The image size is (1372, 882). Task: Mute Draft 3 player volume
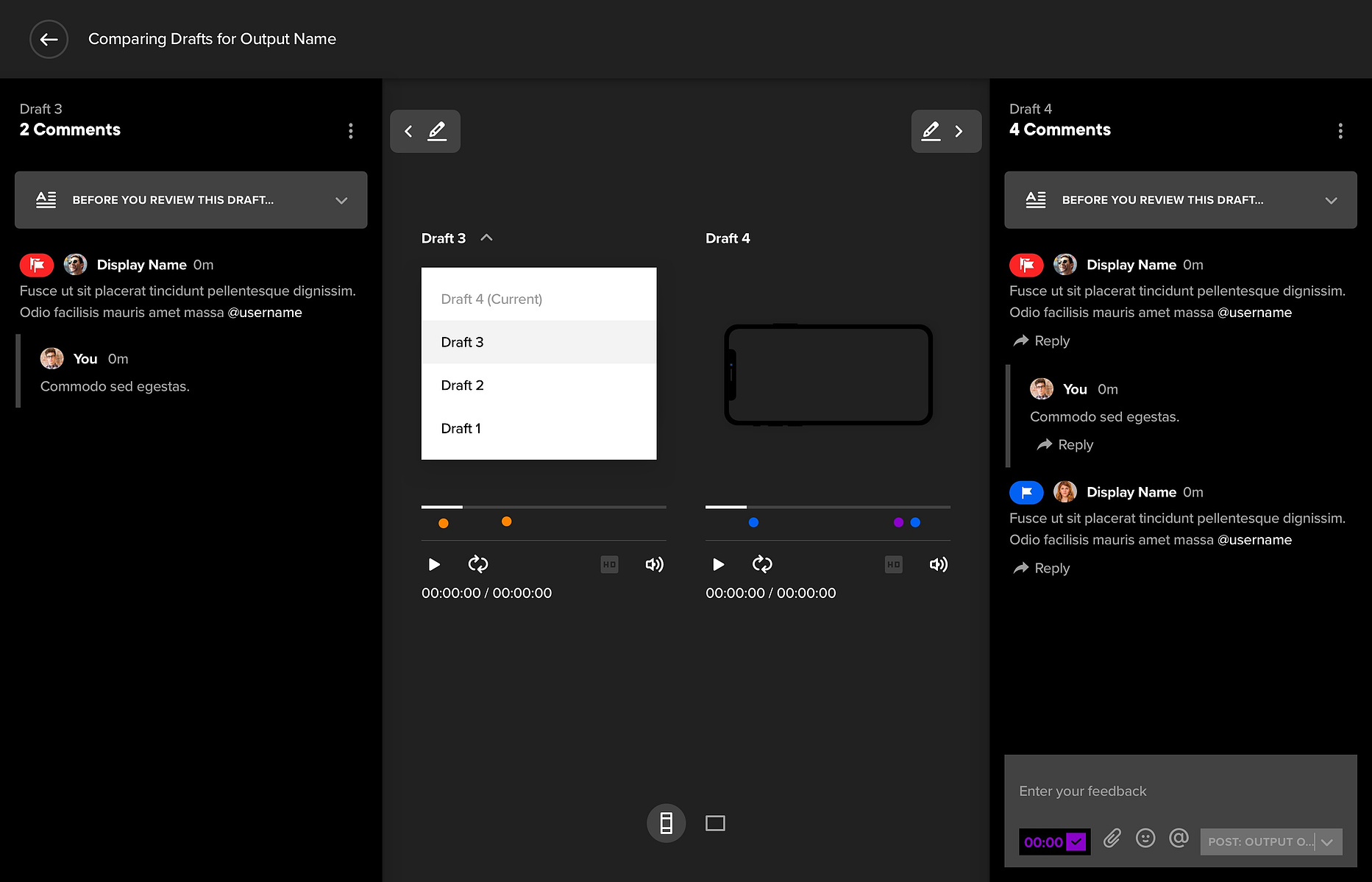point(654,564)
